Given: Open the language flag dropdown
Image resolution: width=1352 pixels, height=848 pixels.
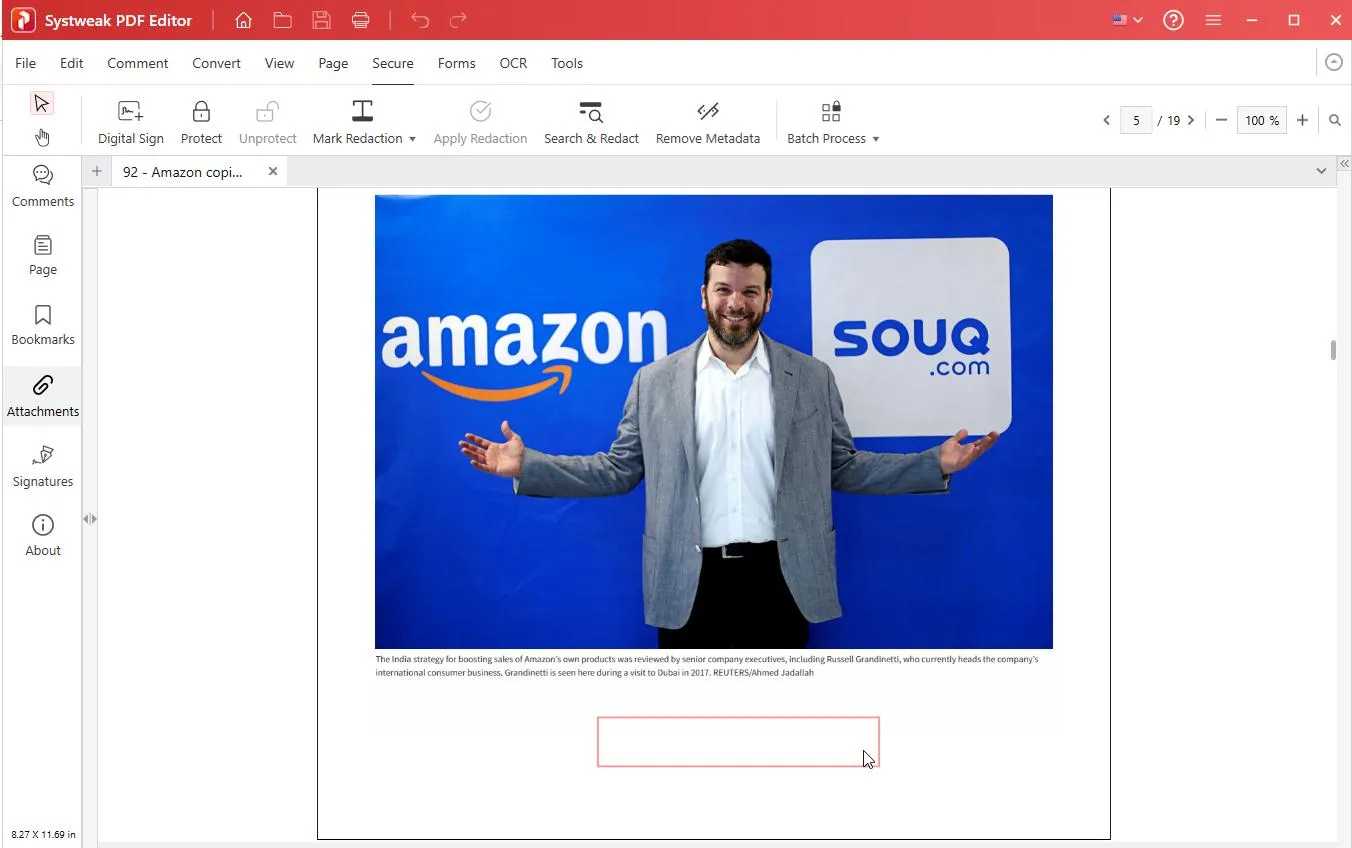Looking at the screenshot, I should [x=1127, y=20].
